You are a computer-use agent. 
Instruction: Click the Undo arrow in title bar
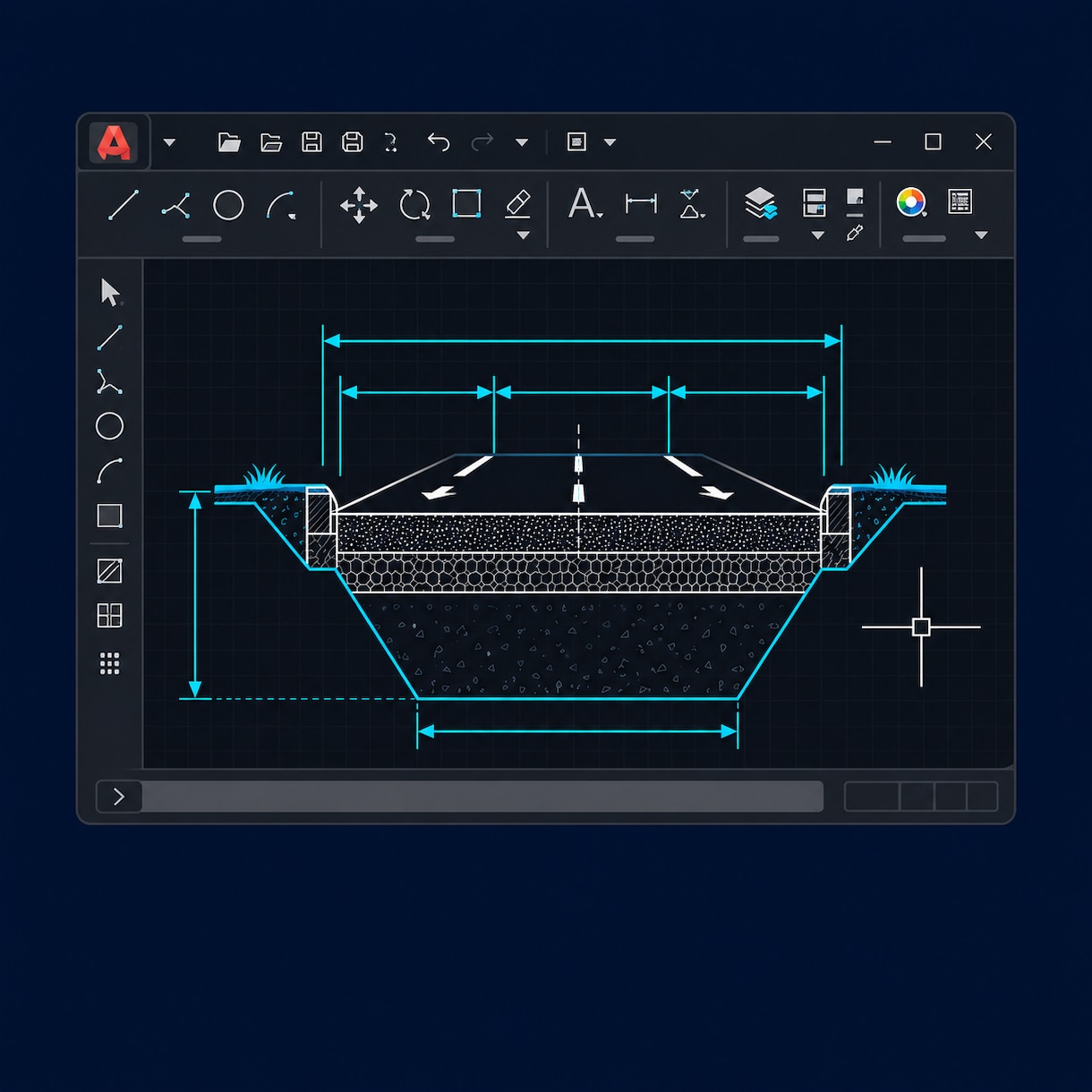(438, 141)
